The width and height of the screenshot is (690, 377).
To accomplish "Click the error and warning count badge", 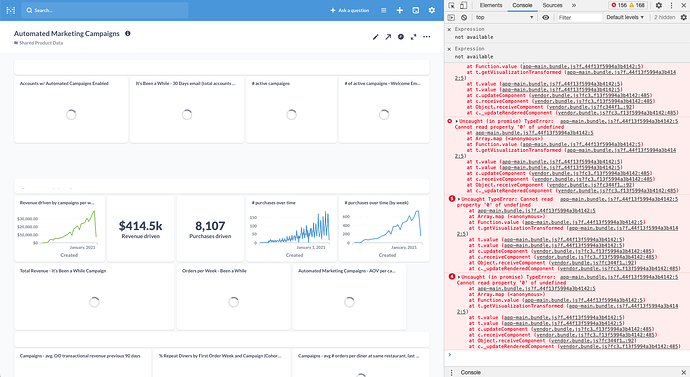I will pyautogui.click(x=628, y=5).
